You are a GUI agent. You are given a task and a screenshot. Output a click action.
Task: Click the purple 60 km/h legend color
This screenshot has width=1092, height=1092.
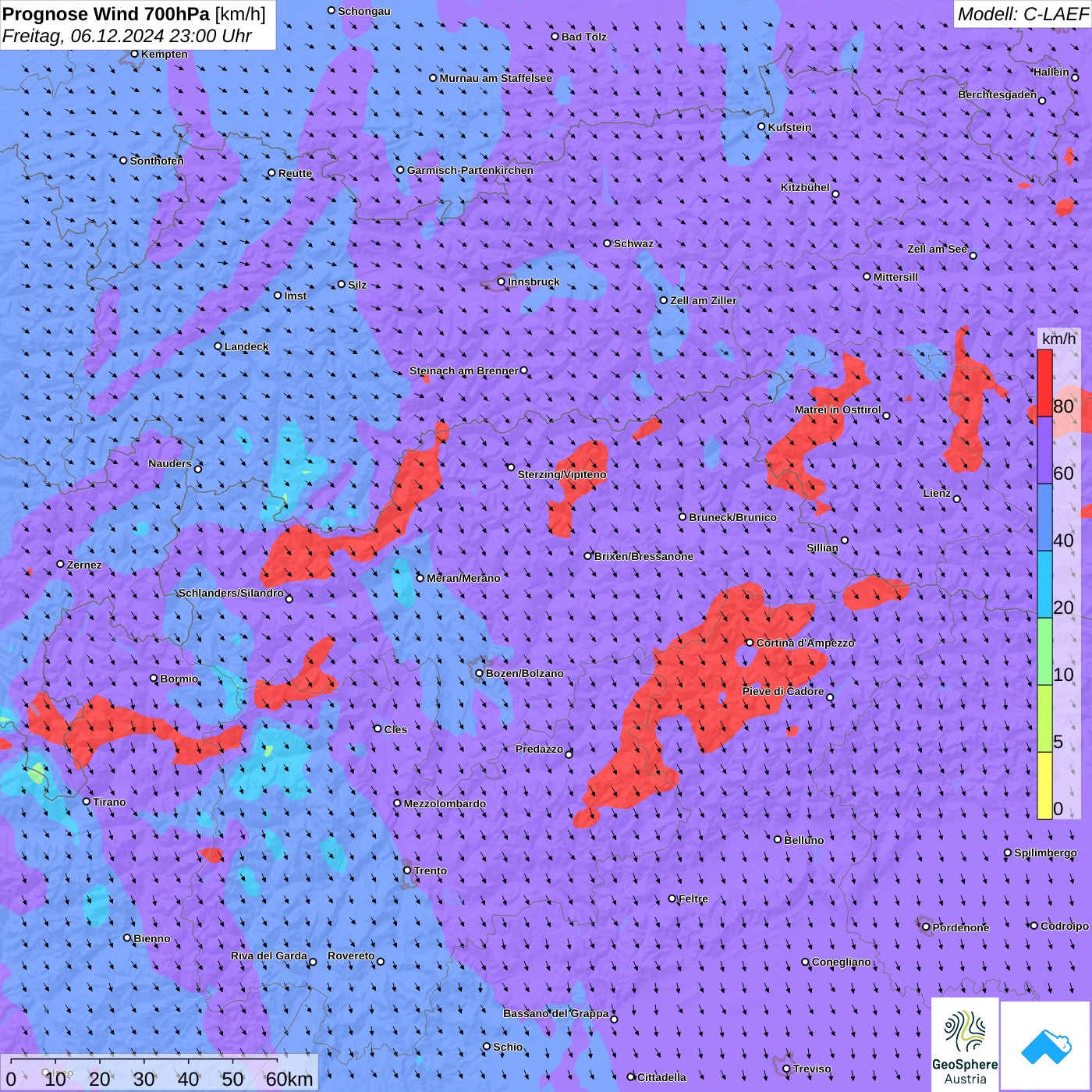tap(1044, 451)
